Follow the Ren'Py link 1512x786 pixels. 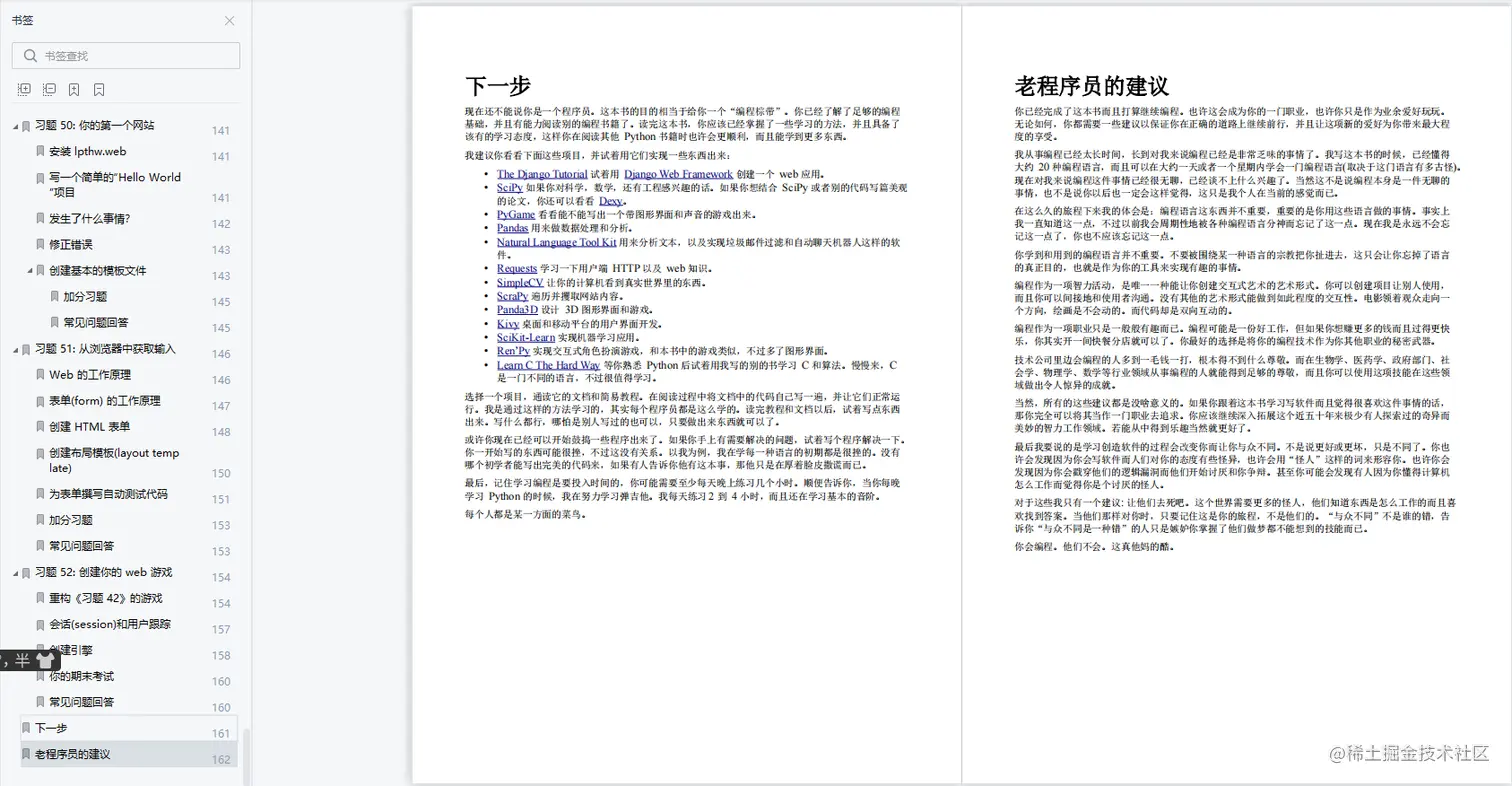tap(513, 351)
